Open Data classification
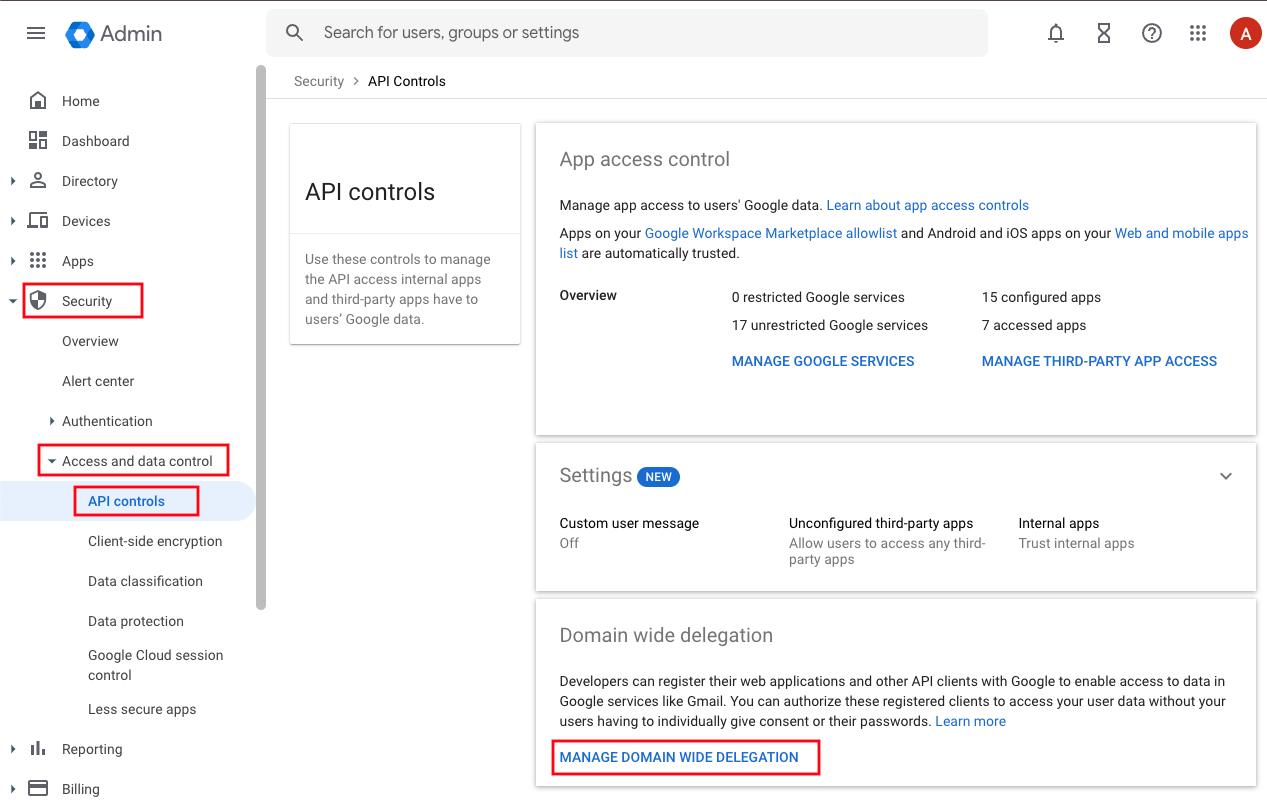 (145, 581)
